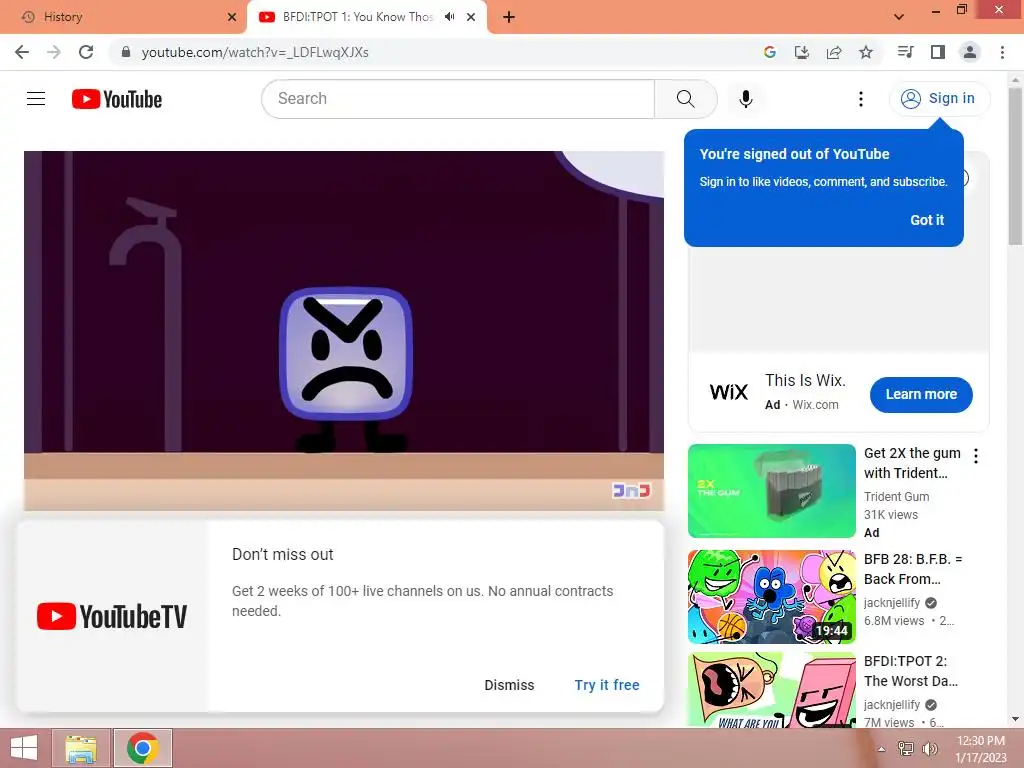Open Trident gum ad thumbnail
Screen dimensions: 1024x768
pyautogui.click(x=771, y=491)
